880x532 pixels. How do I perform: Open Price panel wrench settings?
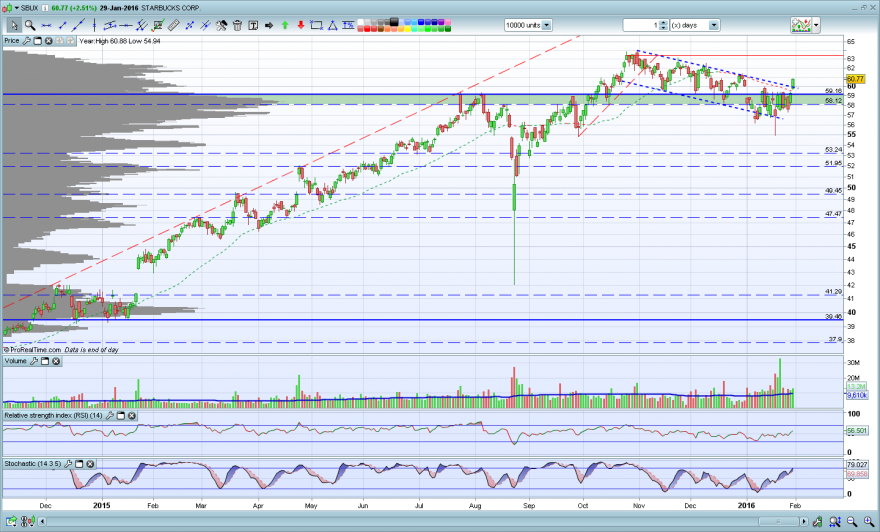(x=26, y=41)
